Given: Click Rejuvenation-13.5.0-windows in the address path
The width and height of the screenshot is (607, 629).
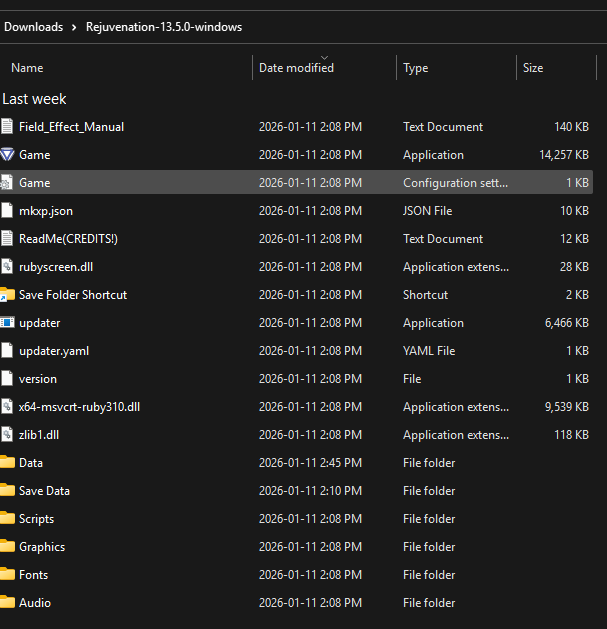Looking at the screenshot, I should [x=163, y=27].
